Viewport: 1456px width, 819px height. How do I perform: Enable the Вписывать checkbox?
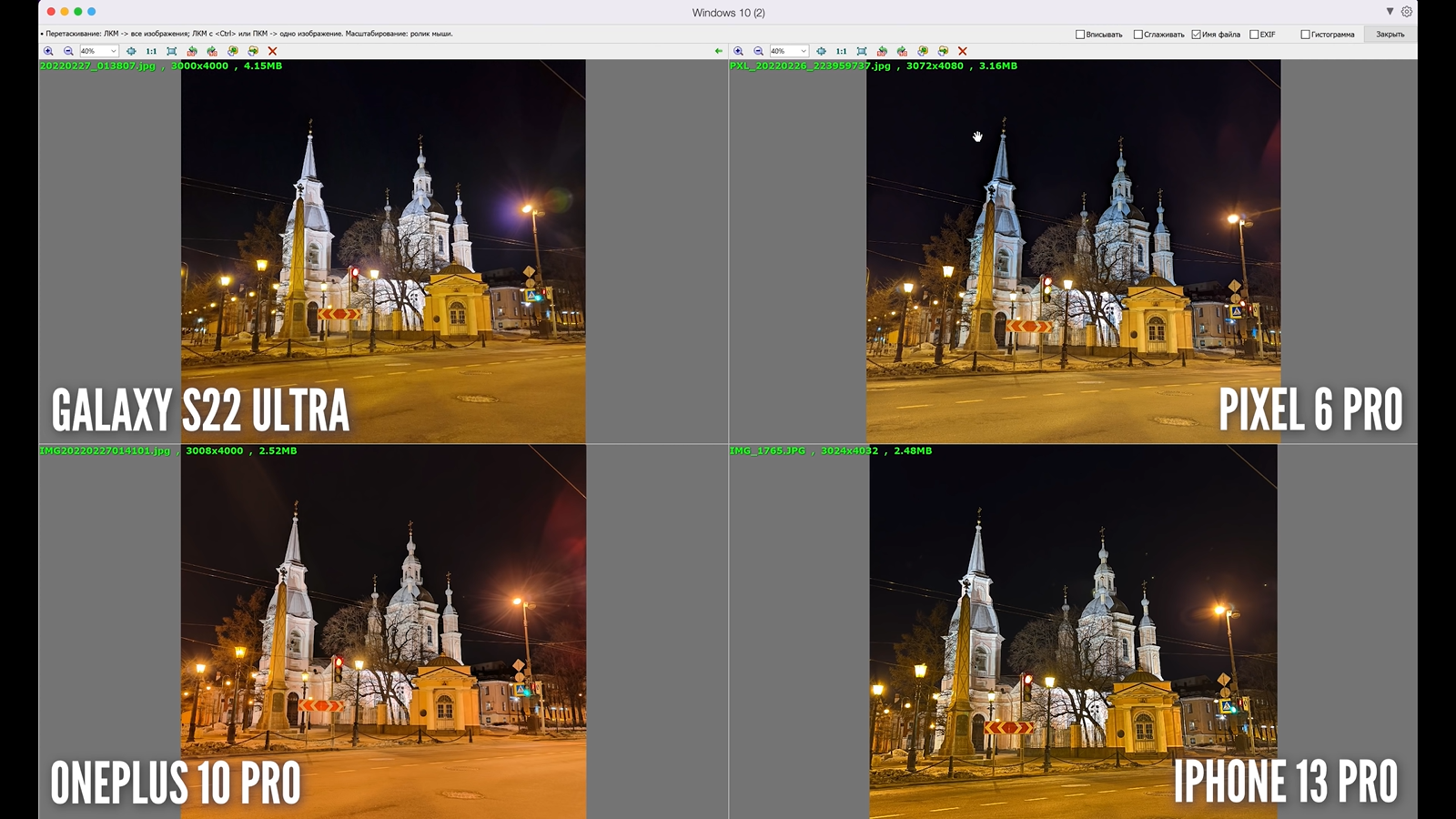1080,35
